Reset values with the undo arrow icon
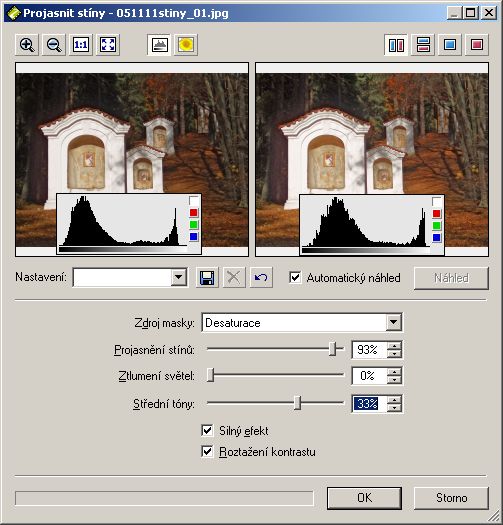 pyautogui.click(x=261, y=278)
